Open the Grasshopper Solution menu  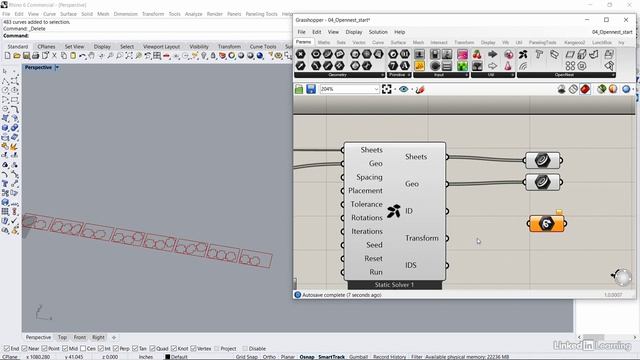coord(378,32)
